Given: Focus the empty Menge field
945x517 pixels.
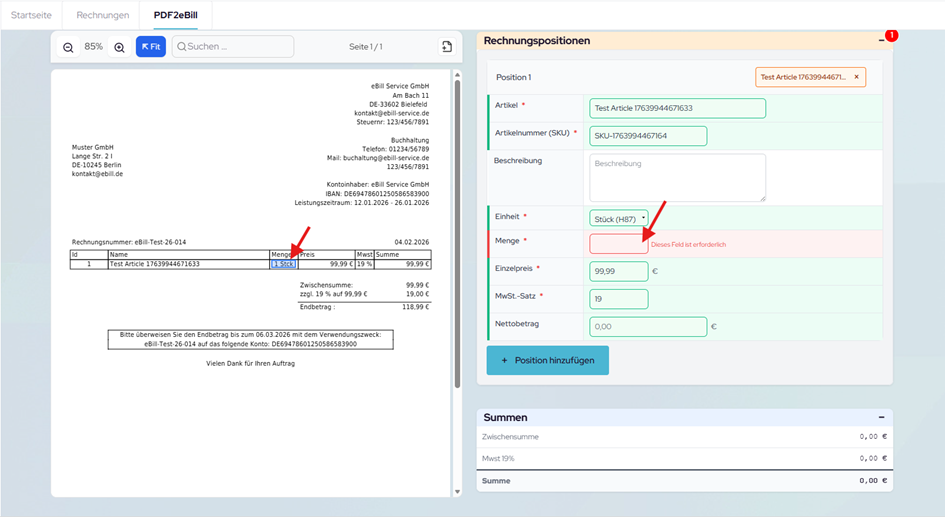Looking at the screenshot, I should pos(618,244).
